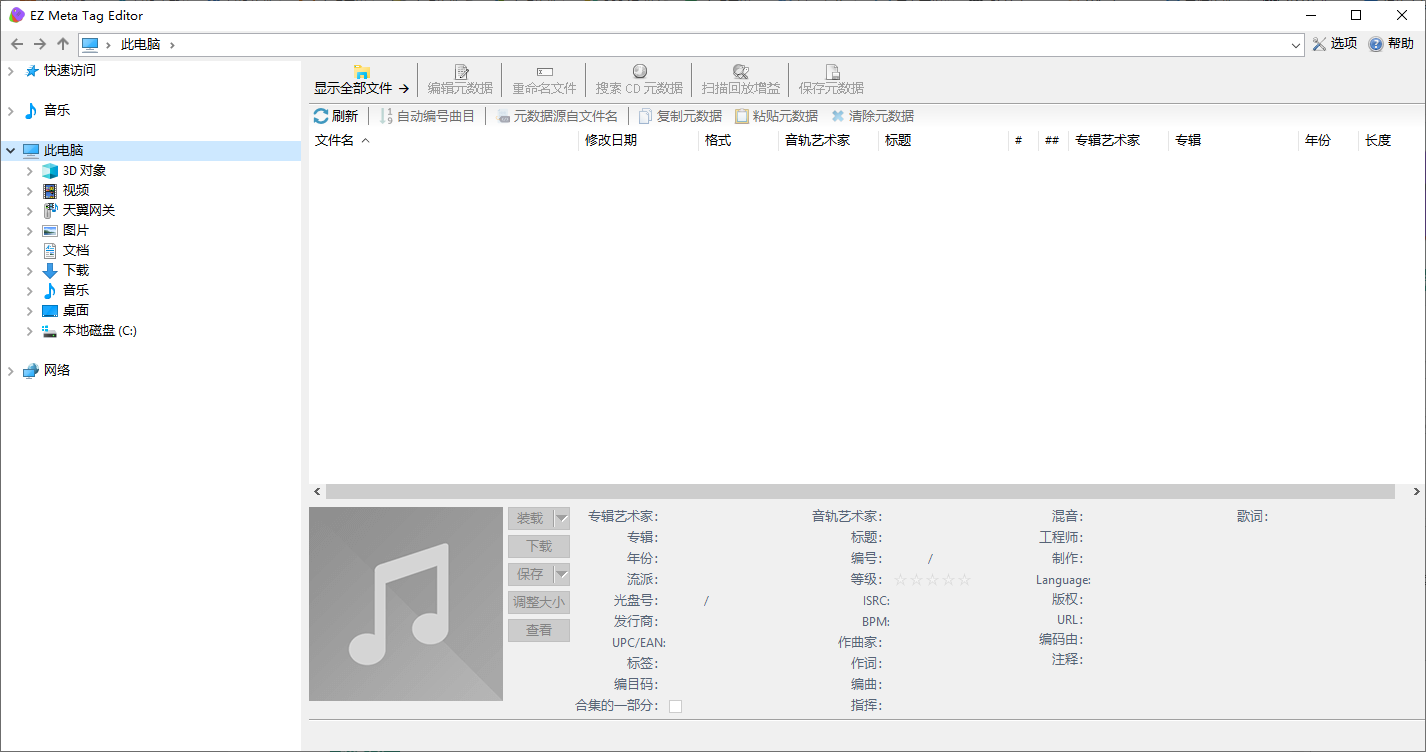1426x752 pixels.
Task: Expand the 视频 node
Action: [x=30, y=191]
